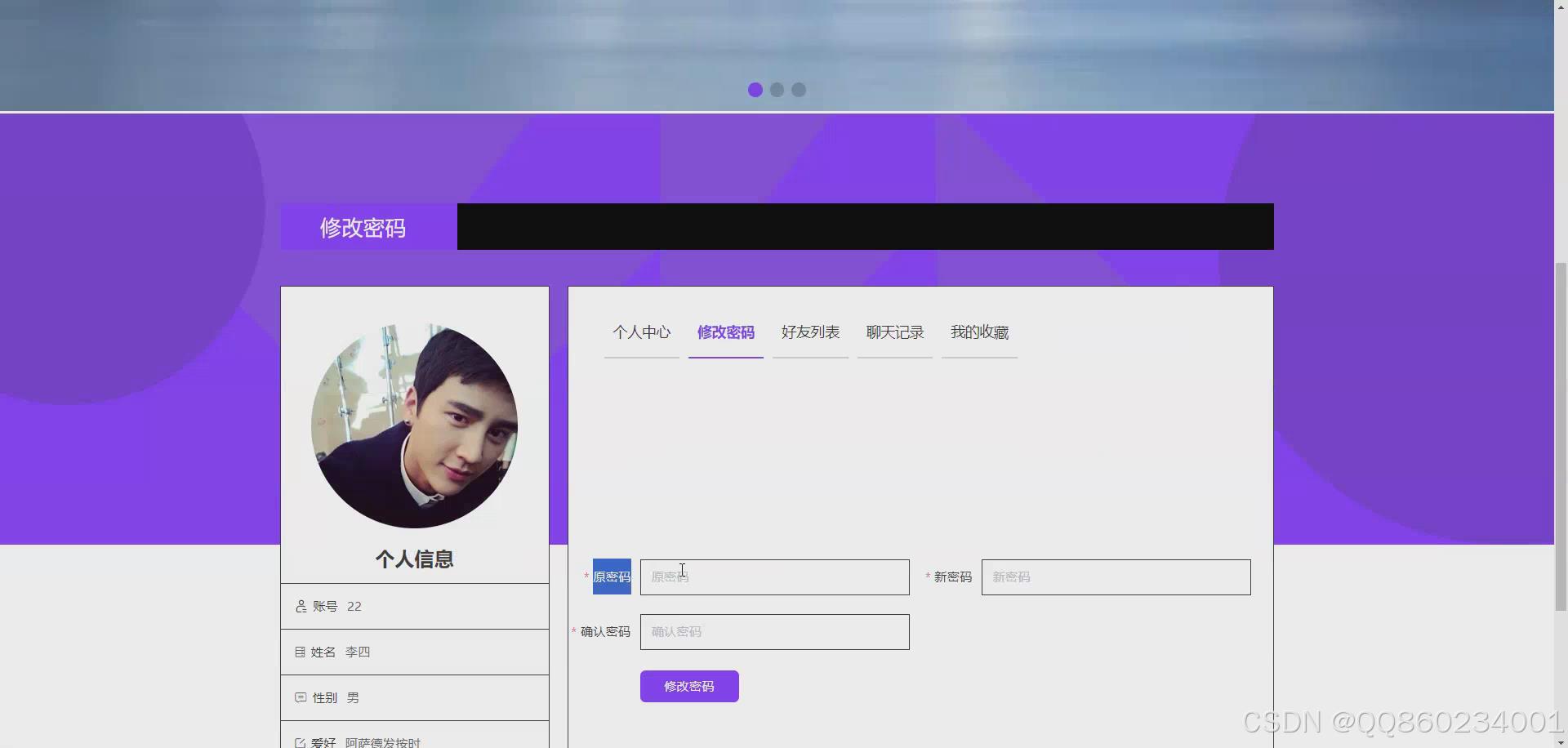This screenshot has height=748, width=1568.
Task: Select the 修改密码 tab
Action: pyautogui.click(x=725, y=332)
